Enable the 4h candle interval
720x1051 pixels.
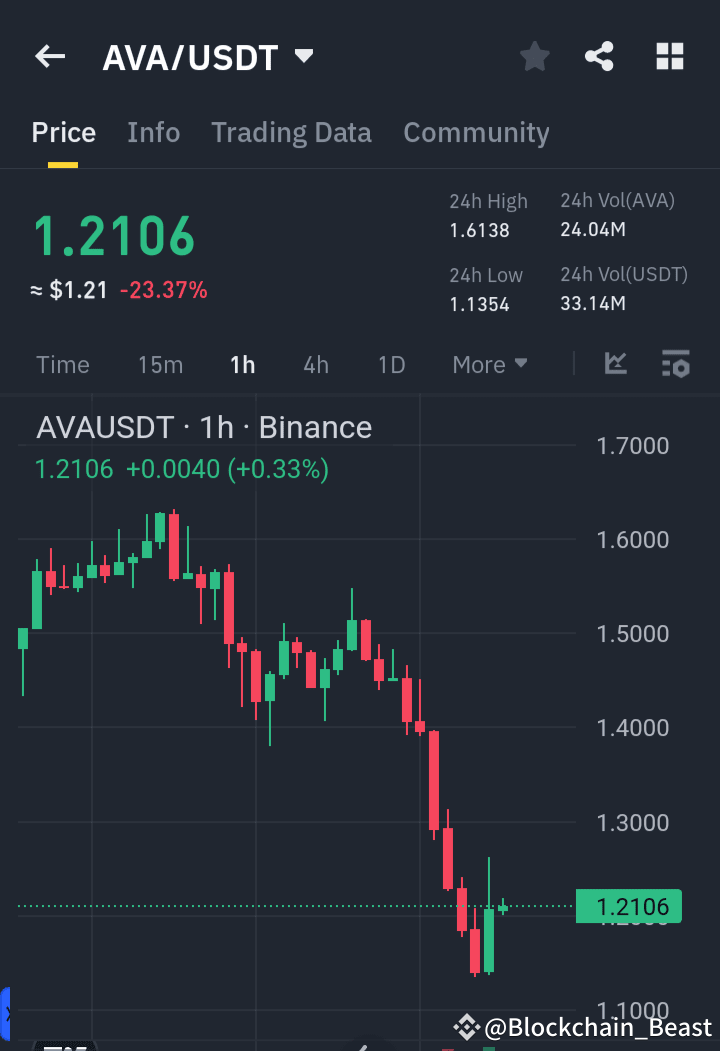coord(315,364)
